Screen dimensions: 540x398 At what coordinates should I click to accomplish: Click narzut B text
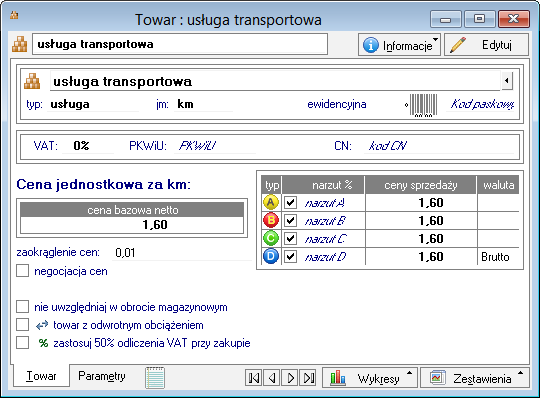[x=325, y=221]
